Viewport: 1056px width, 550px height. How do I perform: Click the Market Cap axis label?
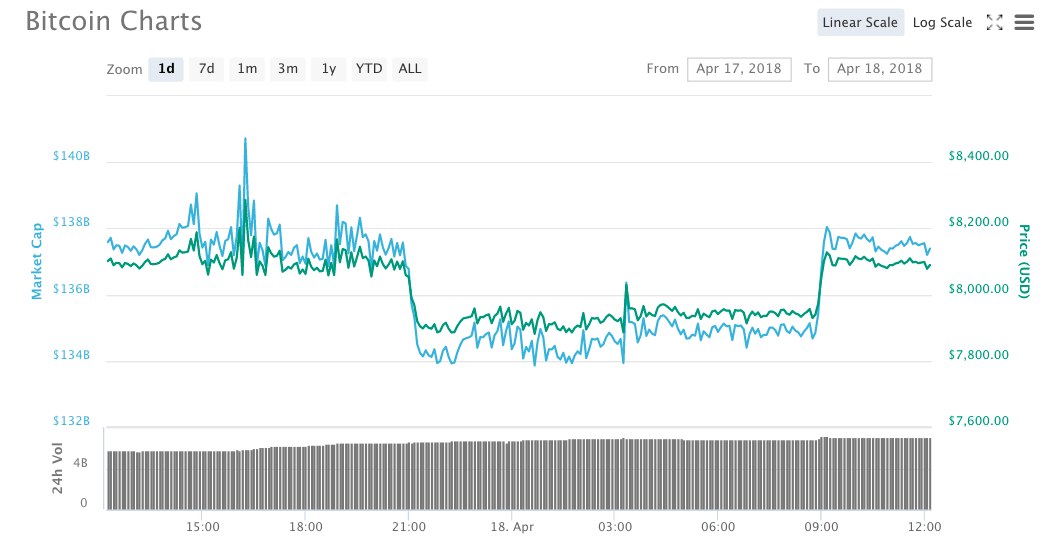37,261
